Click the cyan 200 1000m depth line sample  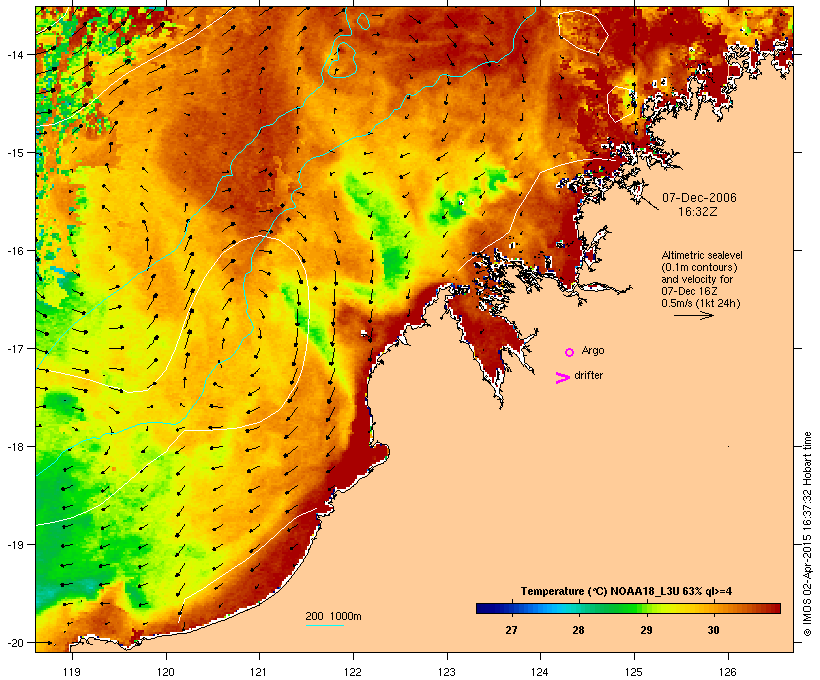pyautogui.click(x=324, y=625)
